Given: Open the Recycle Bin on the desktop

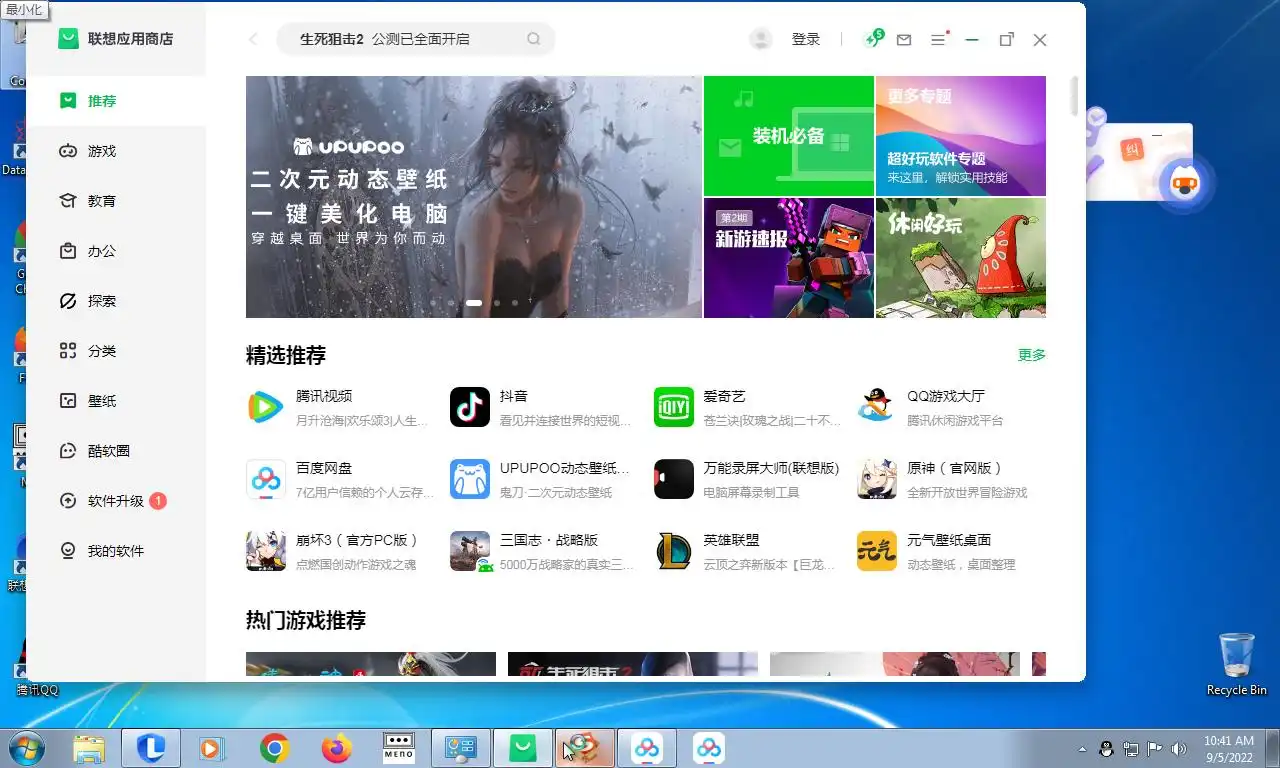Looking at the screenshot, I should [x=1237, y=664].
